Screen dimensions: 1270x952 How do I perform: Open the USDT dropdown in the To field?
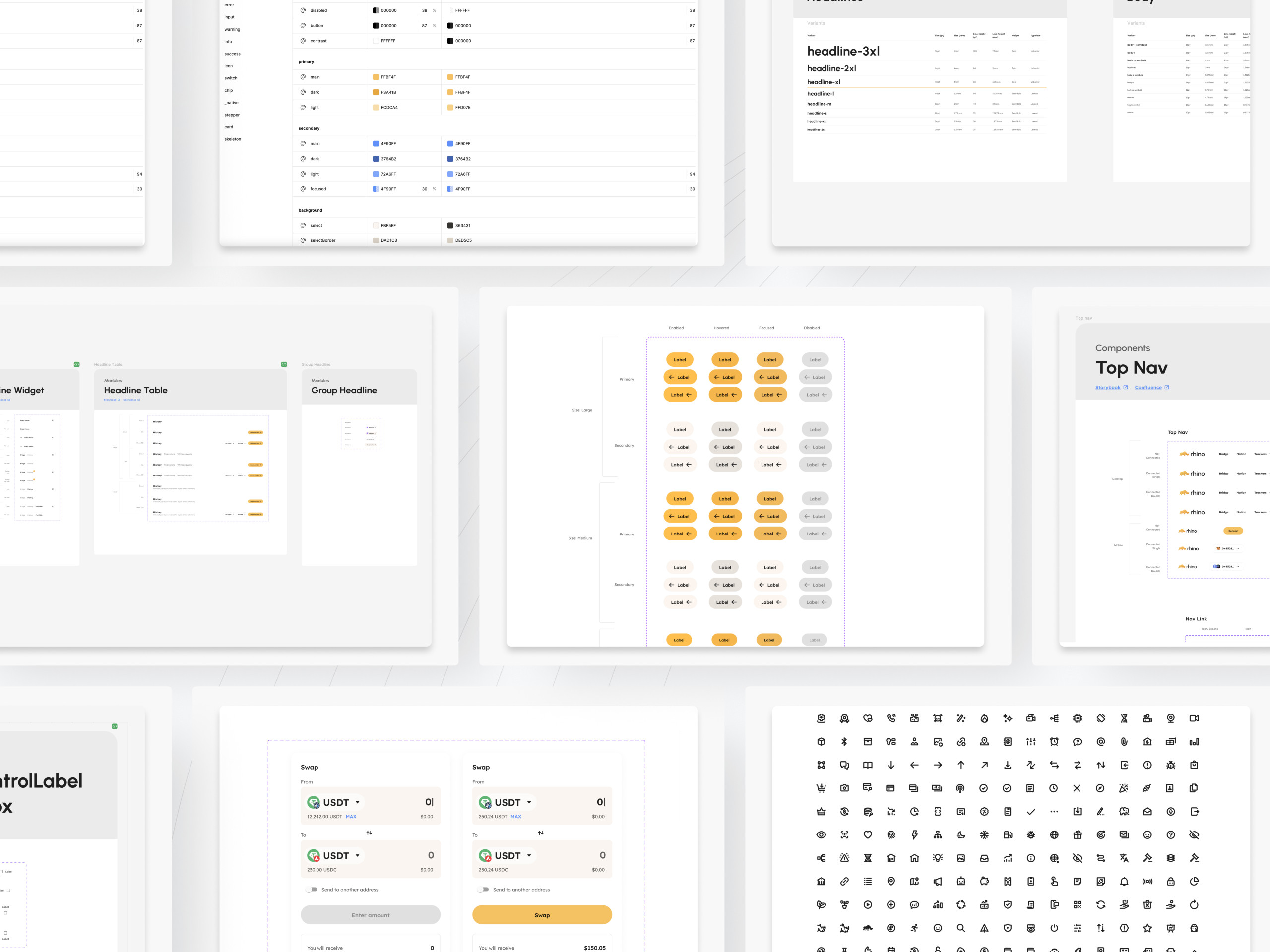click(x=357, y=855)
